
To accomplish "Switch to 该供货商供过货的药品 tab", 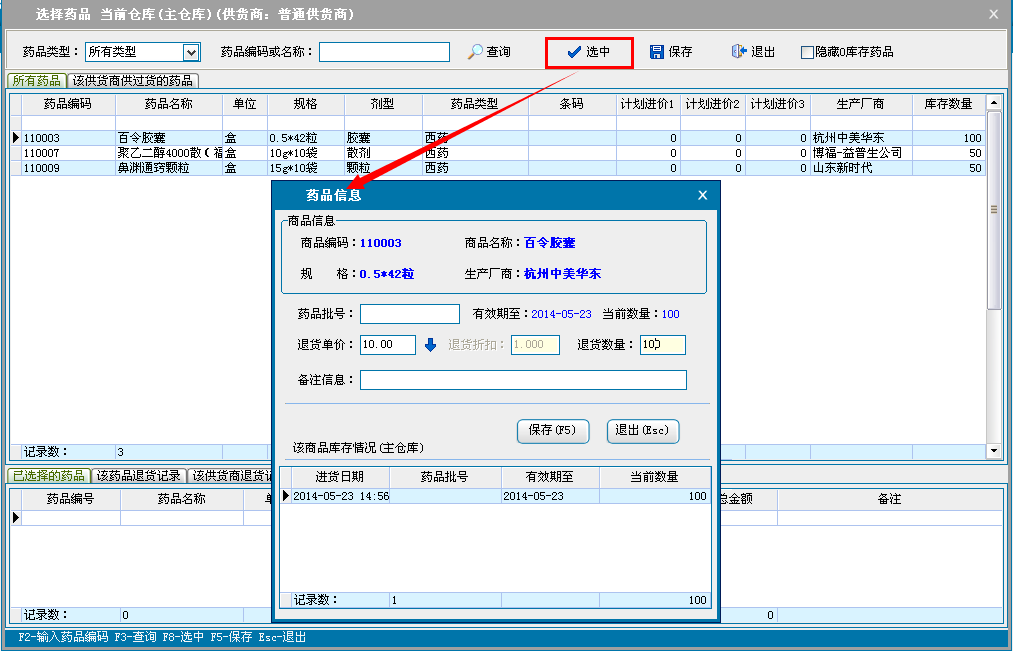I will coord(133,80).
